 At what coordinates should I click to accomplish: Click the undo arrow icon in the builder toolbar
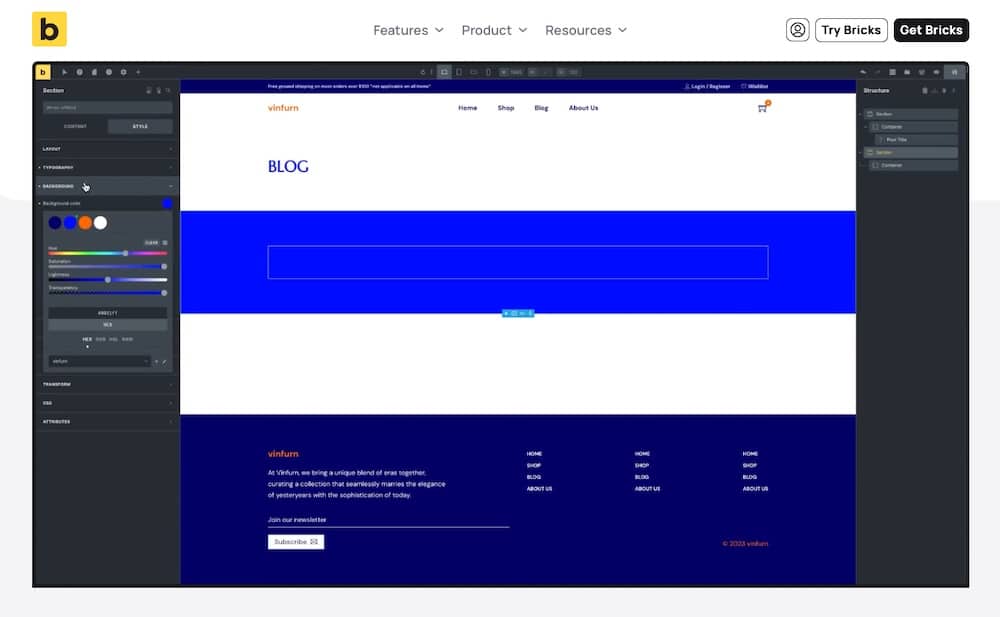863,71
